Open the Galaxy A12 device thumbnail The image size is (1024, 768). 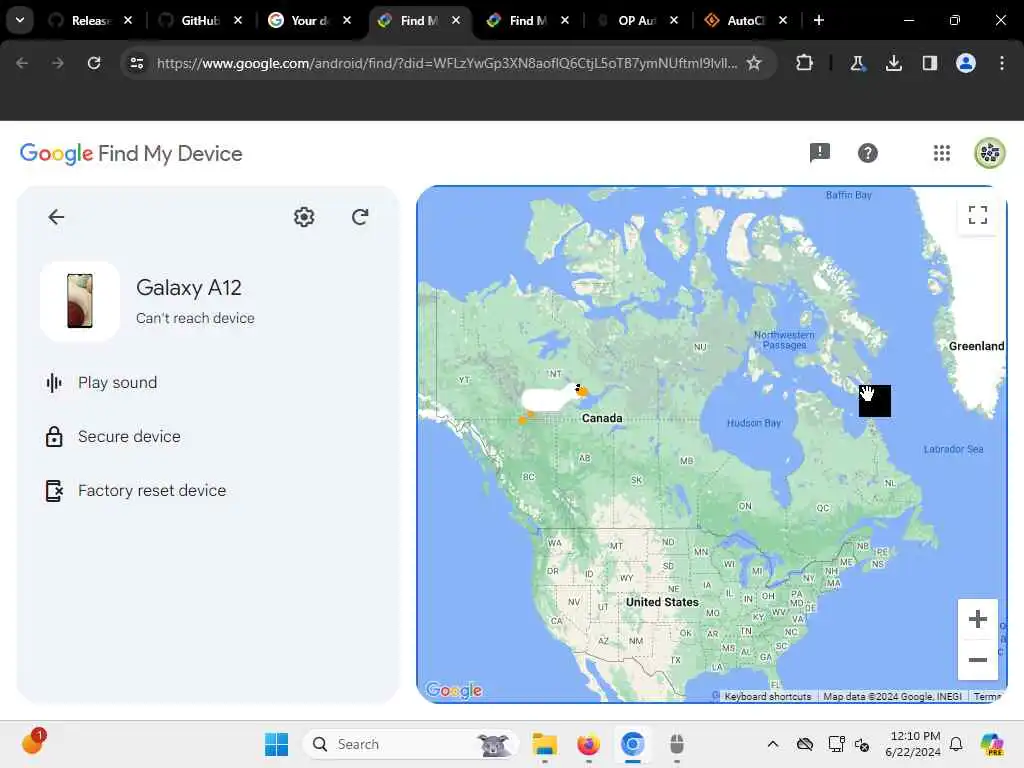pyautogui.click(x=80, y=301)
